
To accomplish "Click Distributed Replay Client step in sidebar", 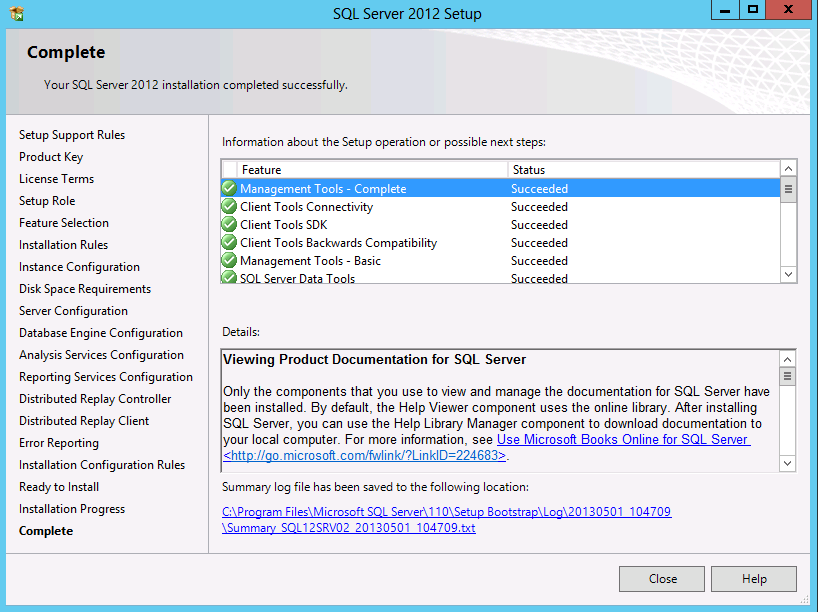I will click(84, 421).
